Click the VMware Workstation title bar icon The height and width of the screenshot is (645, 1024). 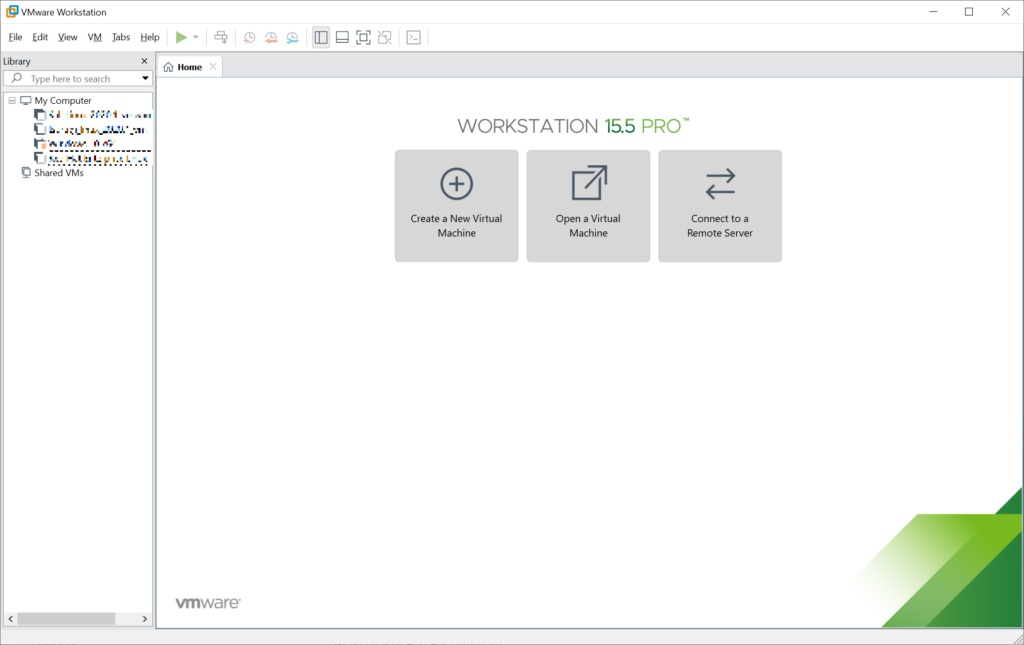tap(12, 12)
